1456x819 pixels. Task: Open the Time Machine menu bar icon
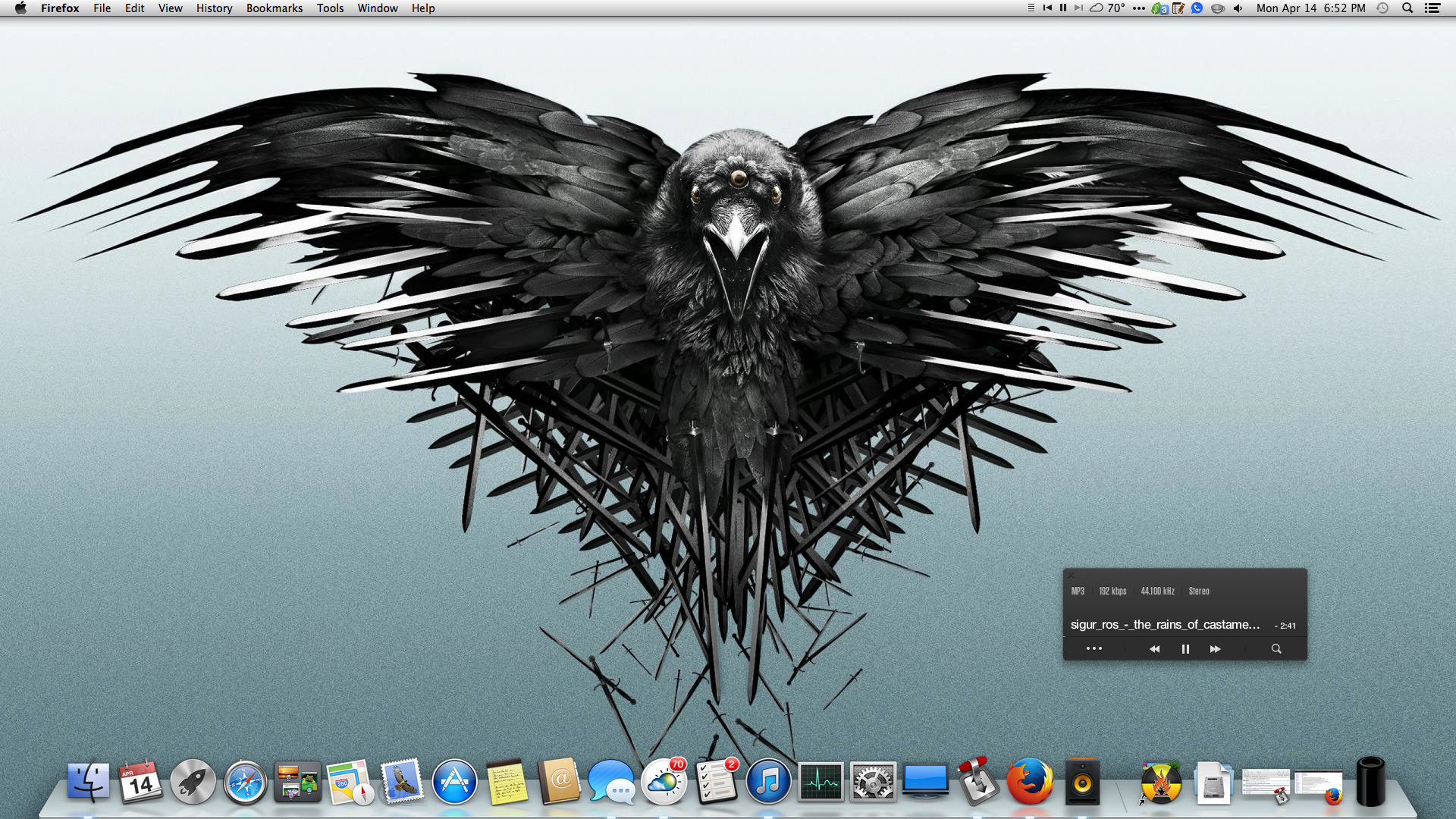tap(1382, 8)
